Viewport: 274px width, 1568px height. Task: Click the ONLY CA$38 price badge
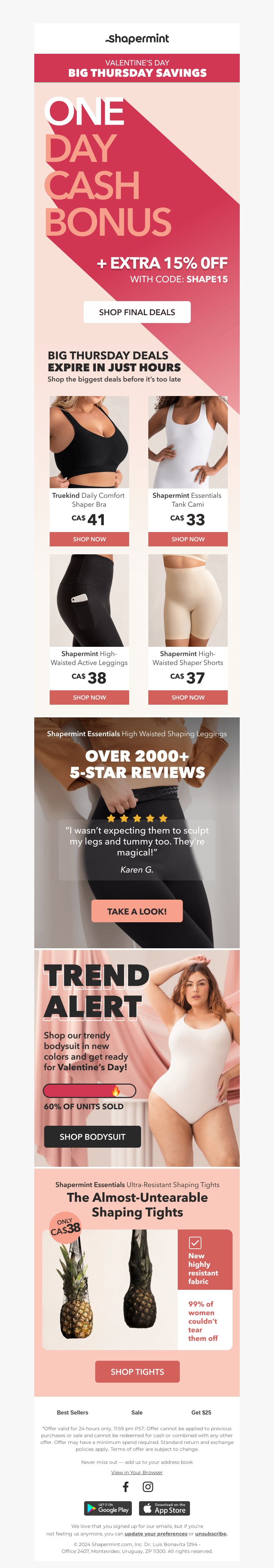click(x=64, y=1229)
